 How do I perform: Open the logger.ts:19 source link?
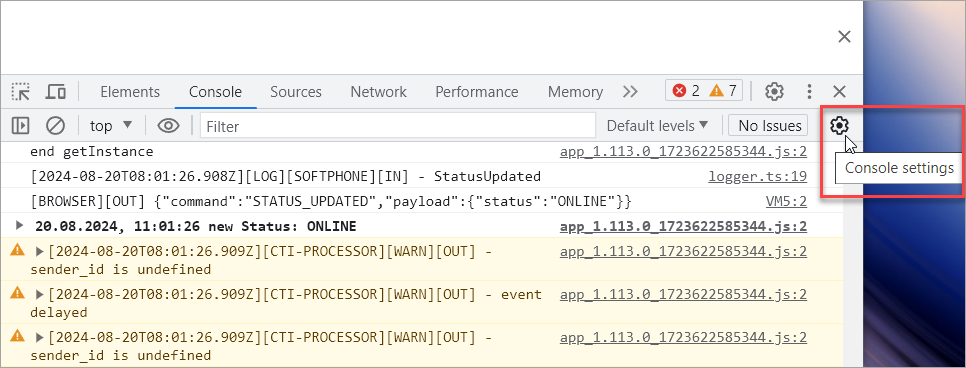757,177
